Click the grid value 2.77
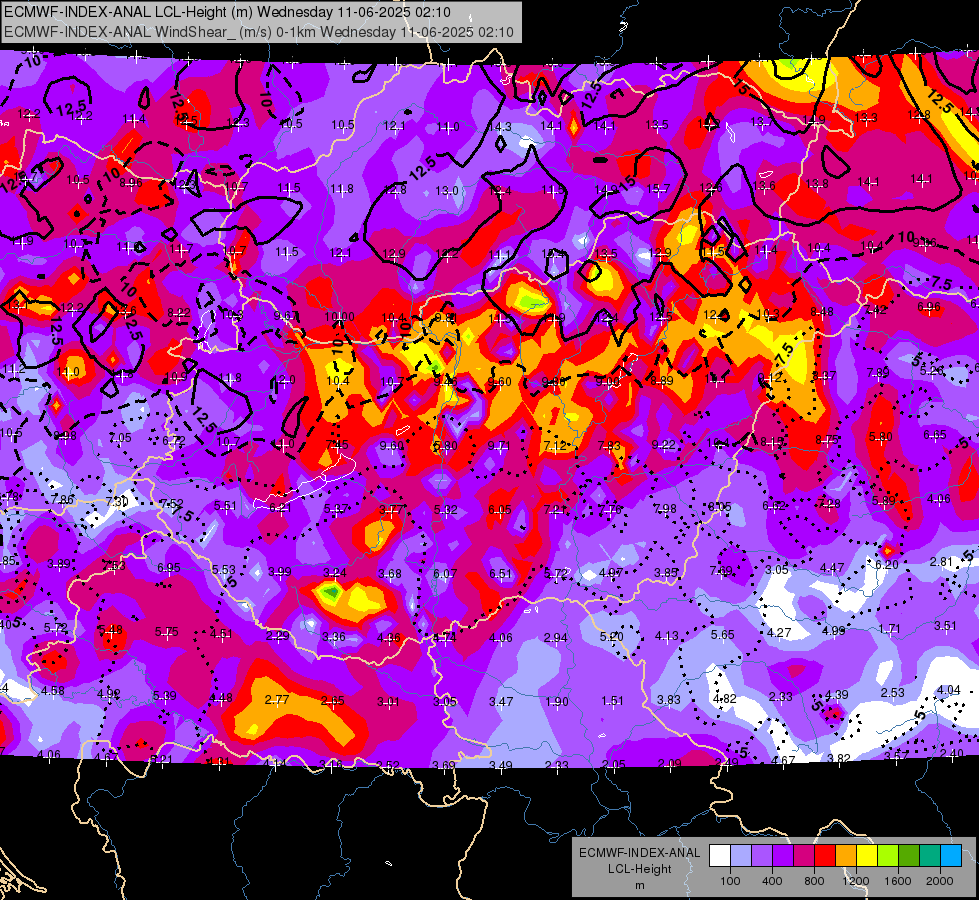The image size is (979, 900). 277,700
